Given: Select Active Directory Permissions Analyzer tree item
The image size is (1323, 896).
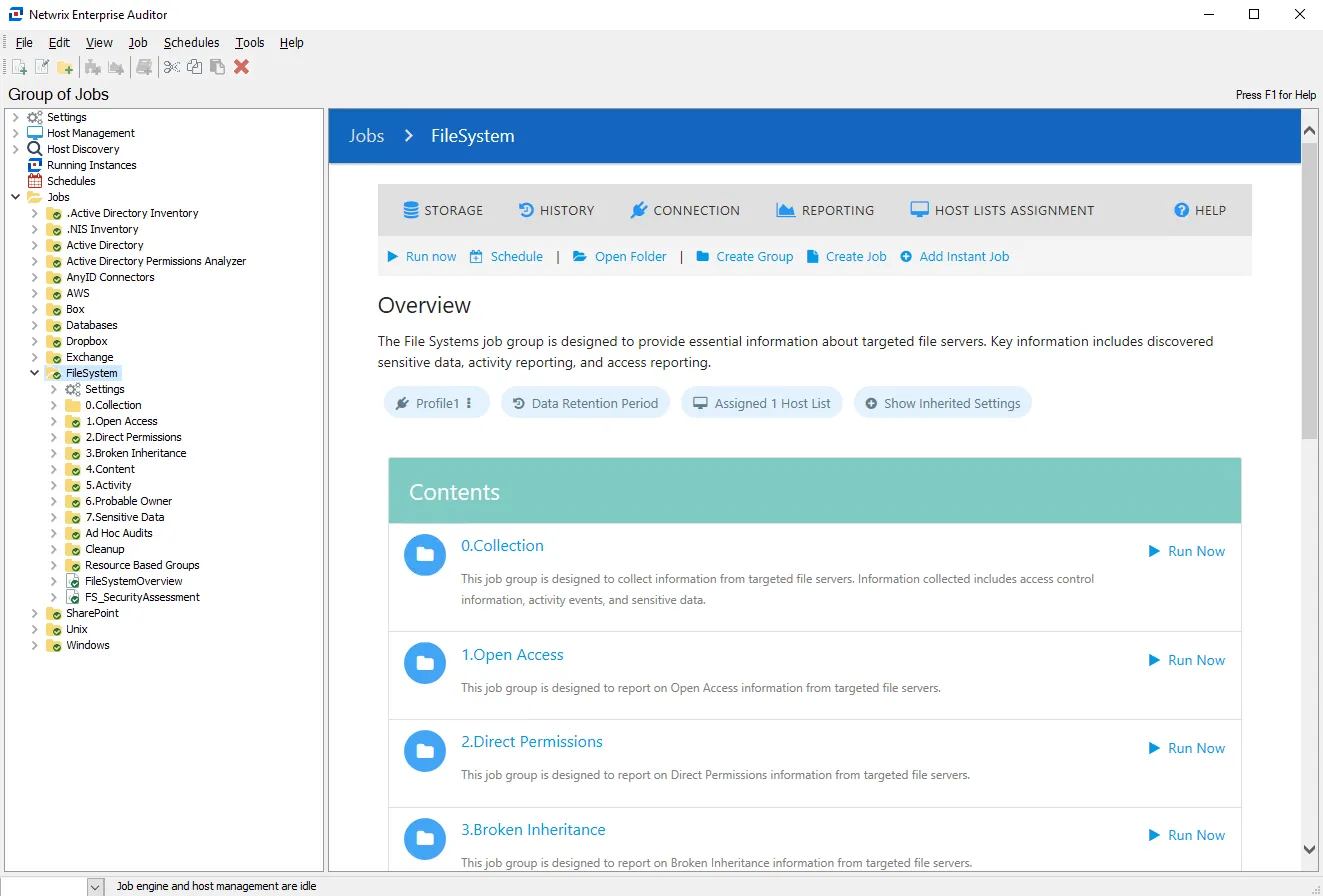Looking at the screenshot, I should pyautogui.click(x=156, y=261).
